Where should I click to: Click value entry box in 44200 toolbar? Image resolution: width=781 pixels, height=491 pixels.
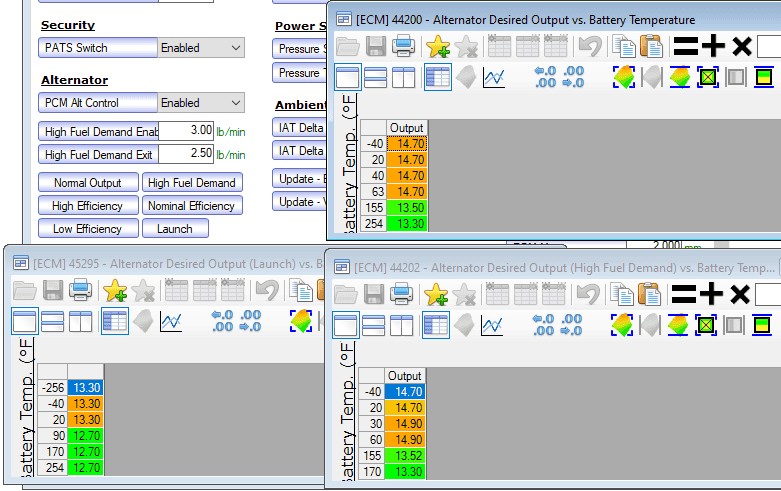point(769,46)
